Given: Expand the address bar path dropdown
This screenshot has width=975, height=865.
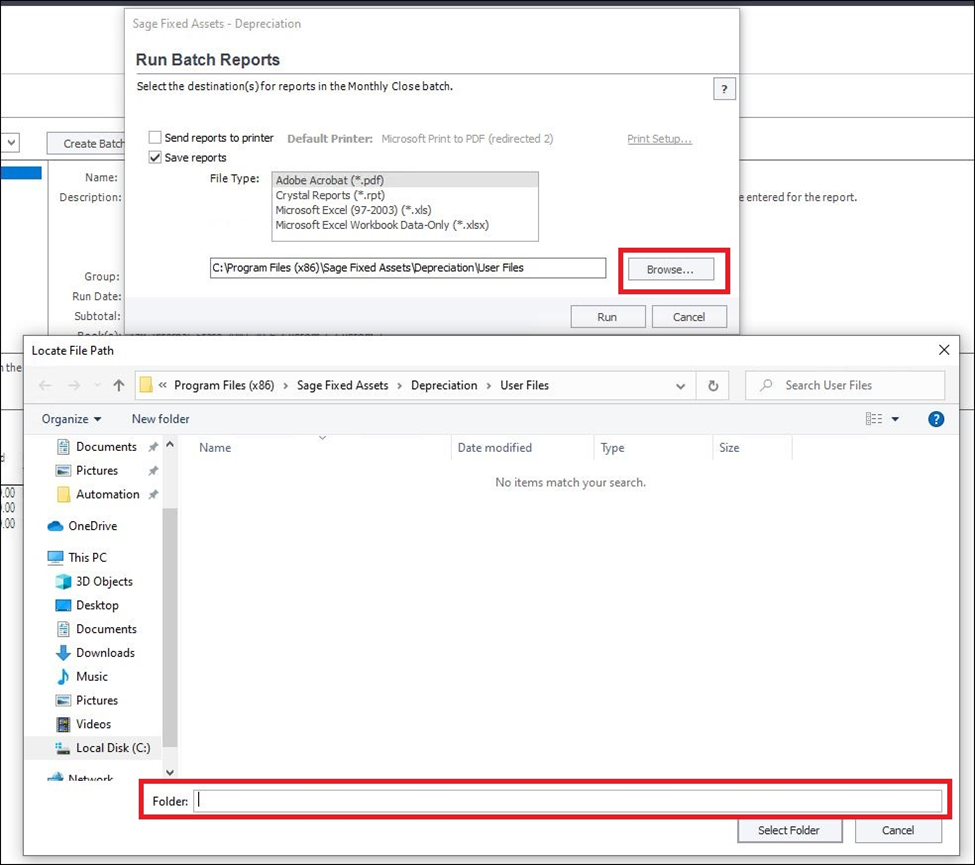Looking at the screenshot, I should click(x=681, y=386).
